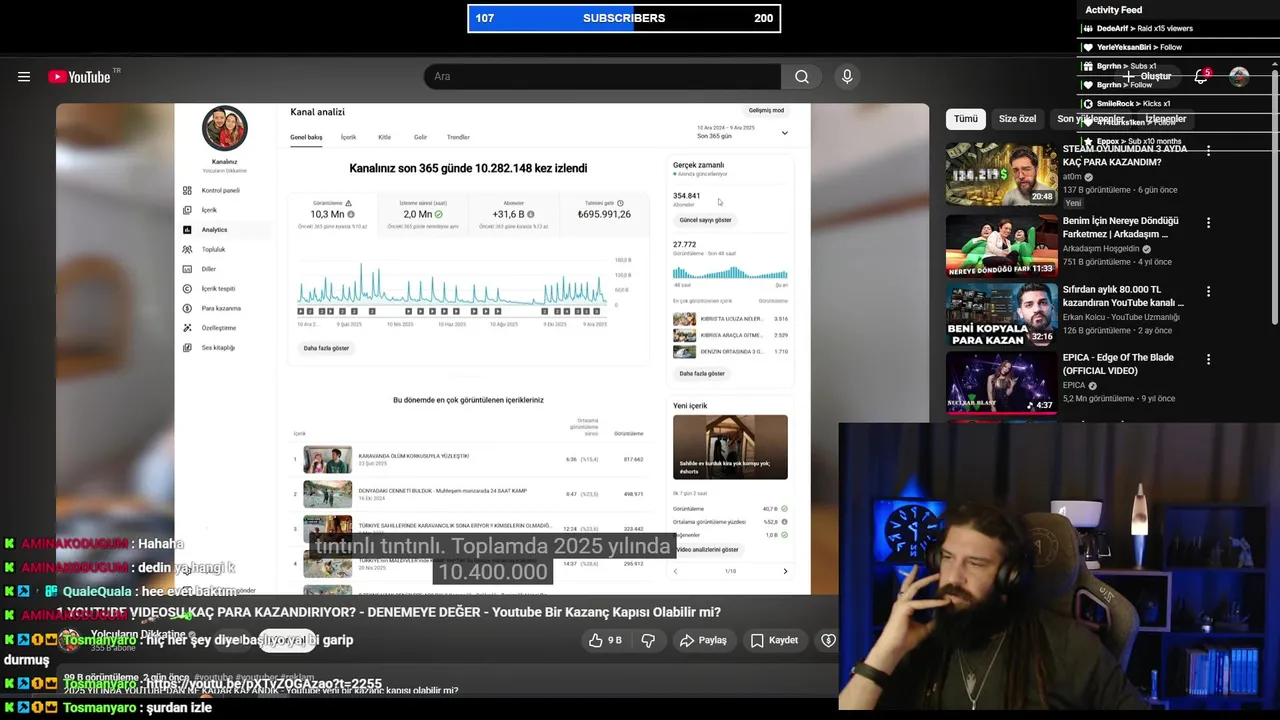Click Daha fazla göster under real-time list
Viewport: 1280px width, 720px height.
click(x=702, y=373)
